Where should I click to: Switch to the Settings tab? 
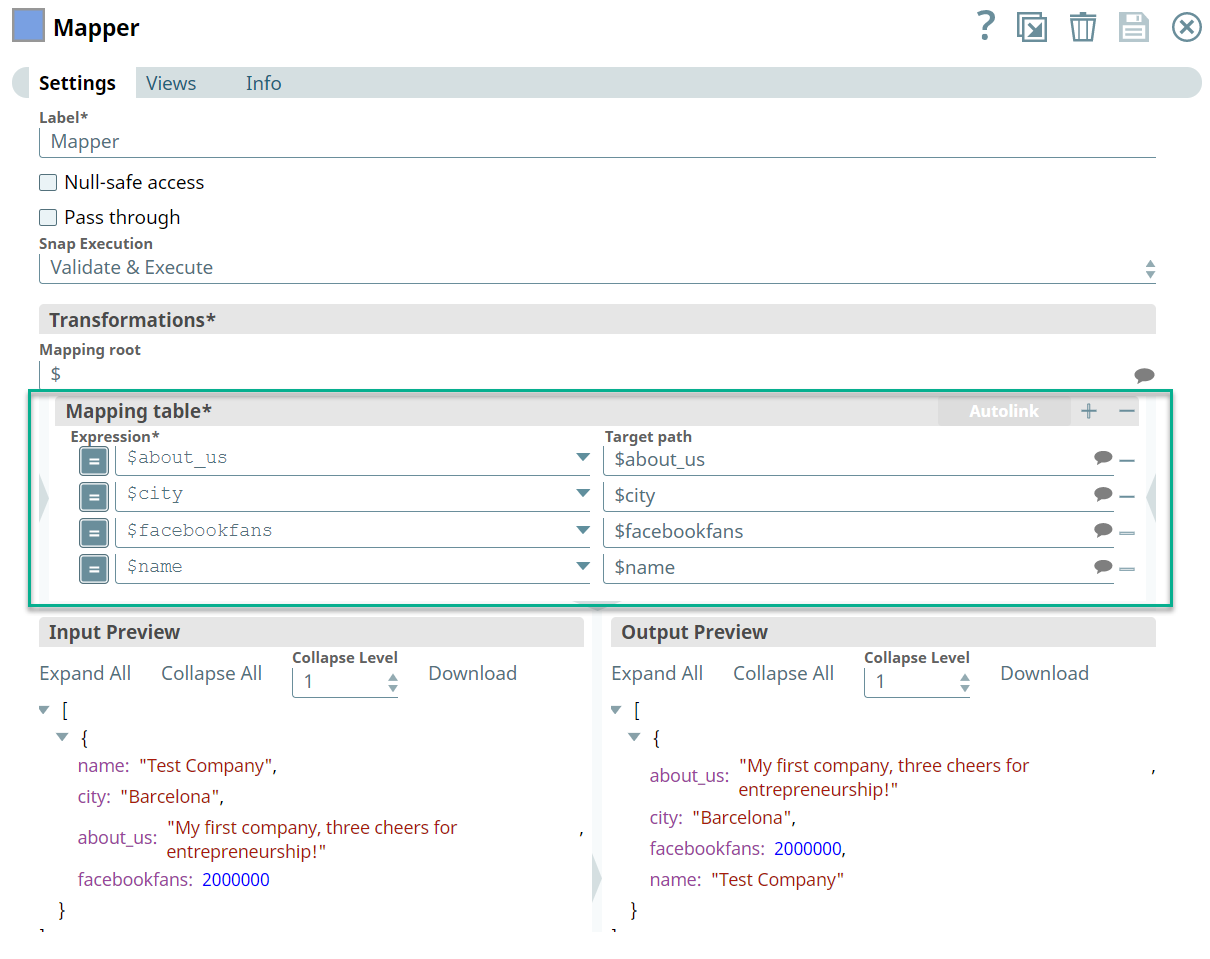77,83
